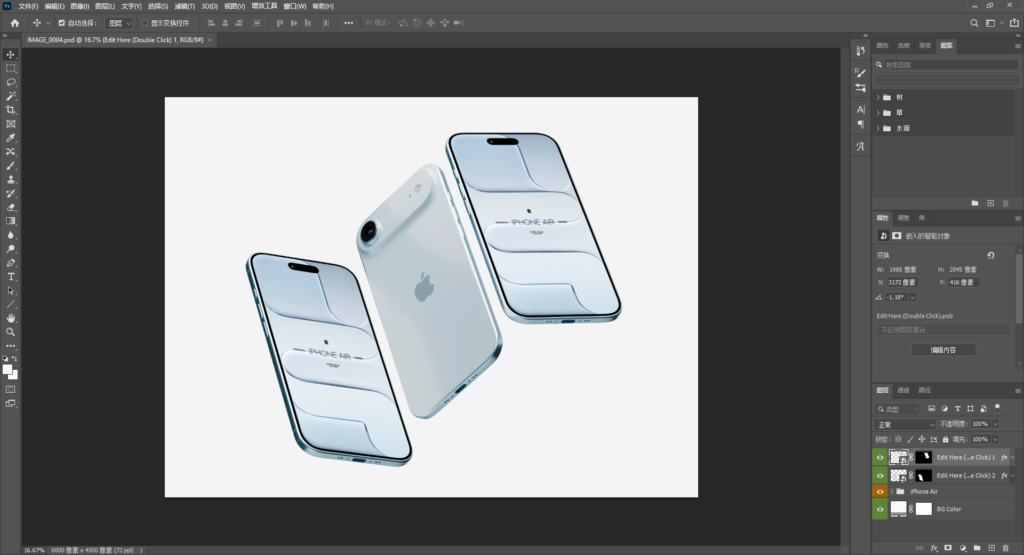Select the Magic Wand tool
The height and width of the screenshot is (555, 1024).
[x=10, y=96]
